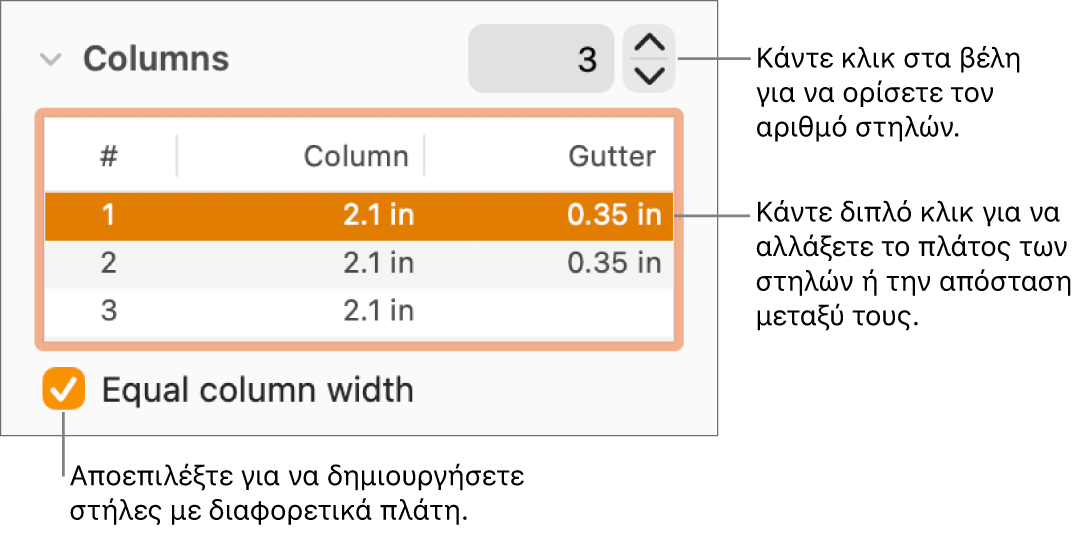Click the Gutter header in table
This screenshot has width=1085, height=540.
(612, 156)
